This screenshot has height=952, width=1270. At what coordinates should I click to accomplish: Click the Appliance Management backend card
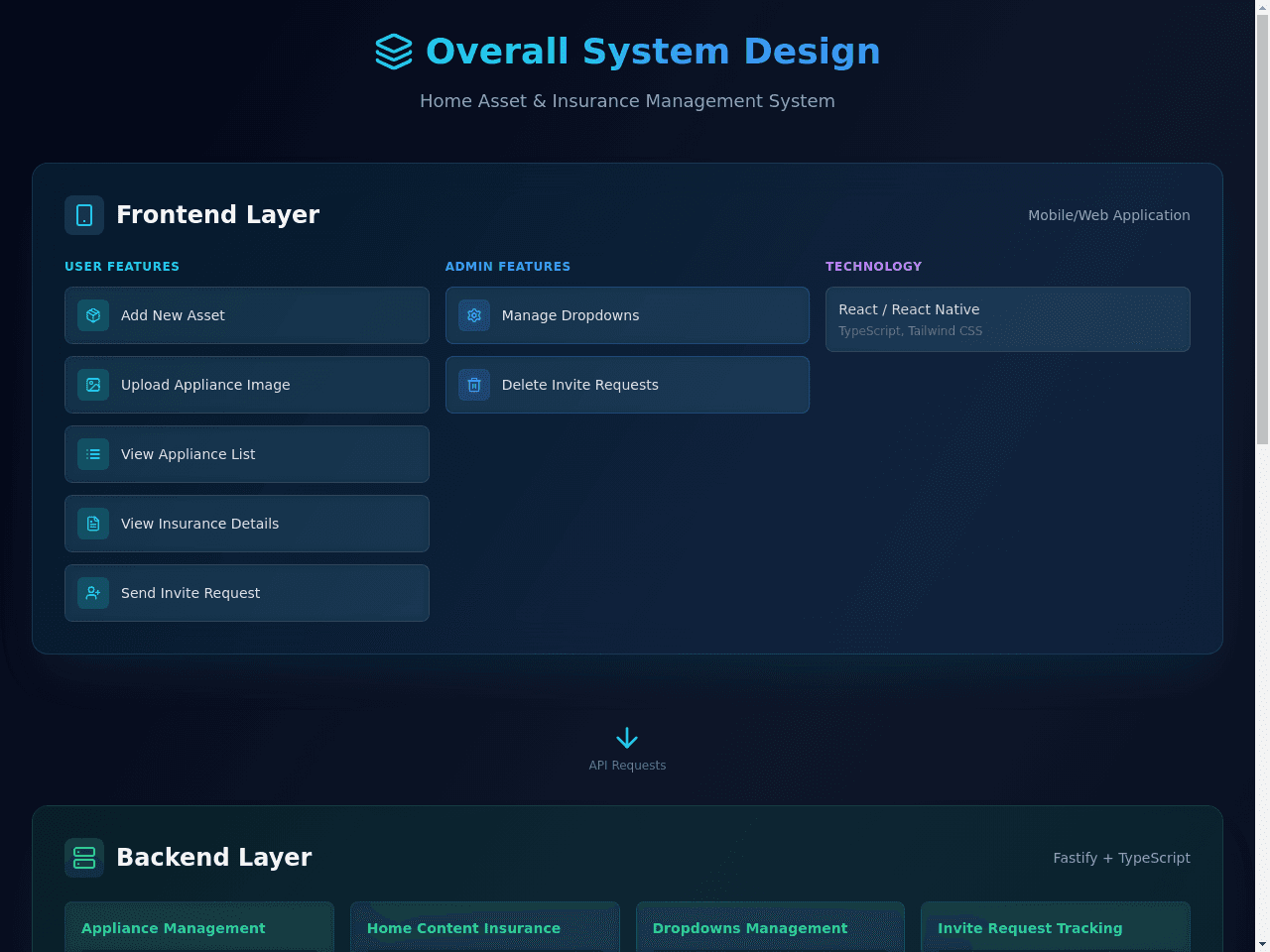pos(199,927)
